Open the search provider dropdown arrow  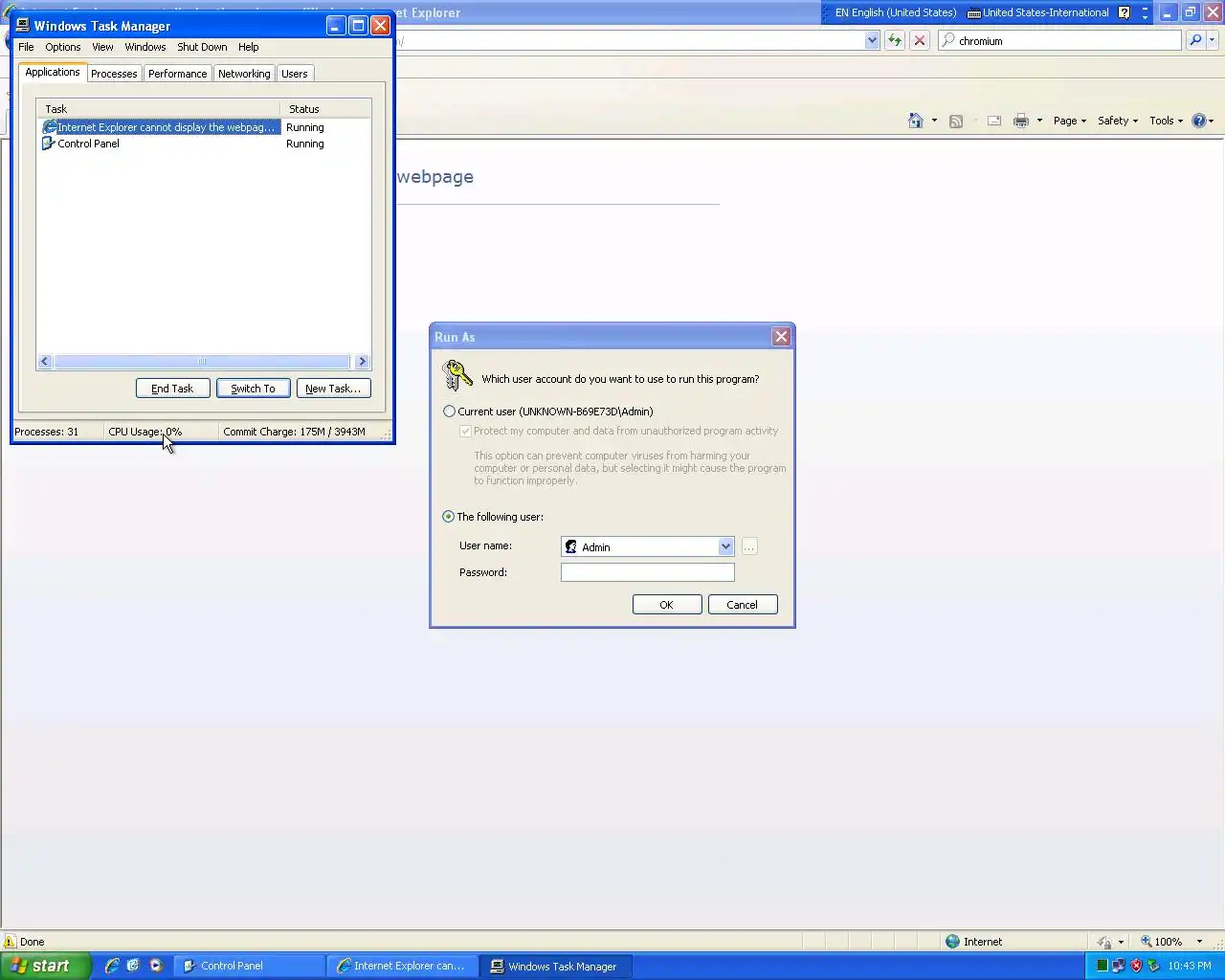pyautogui.click(x=1213, y=40)
